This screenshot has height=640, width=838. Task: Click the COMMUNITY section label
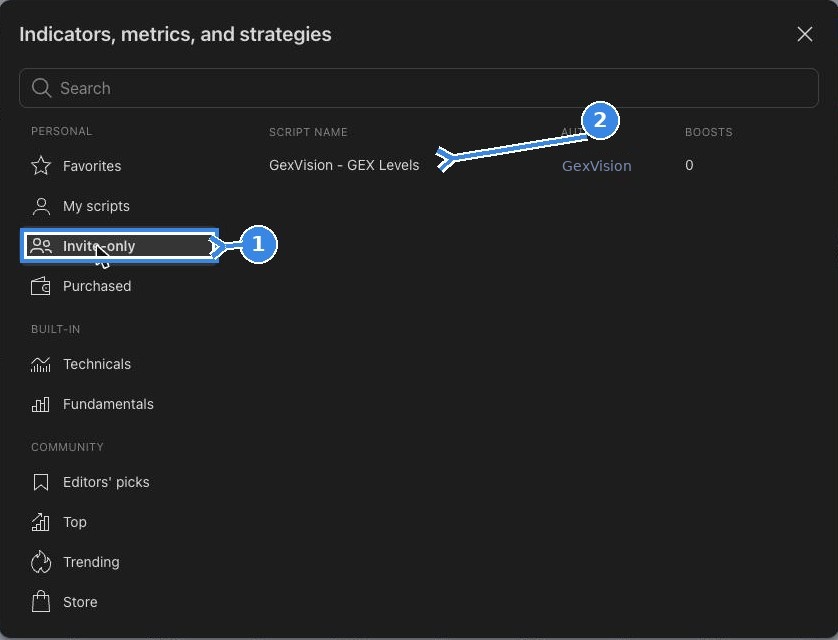tap(67, 447)
